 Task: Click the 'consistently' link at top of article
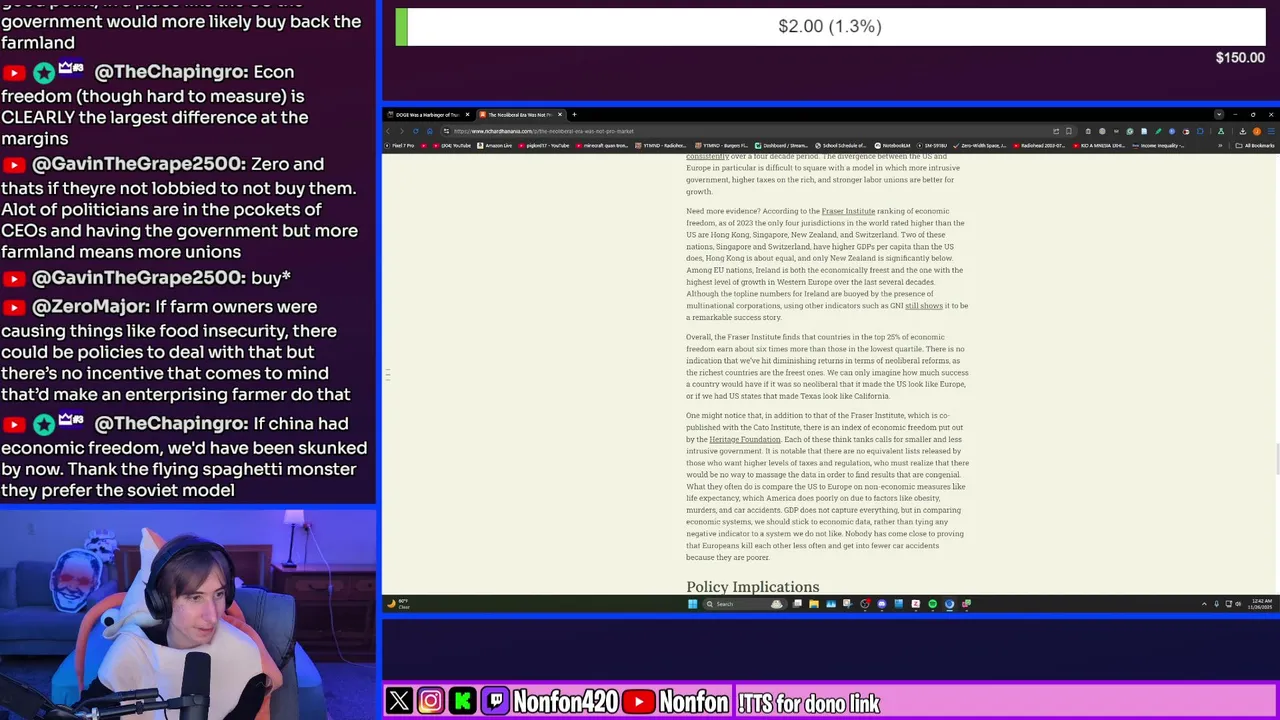tap(707, 156)
